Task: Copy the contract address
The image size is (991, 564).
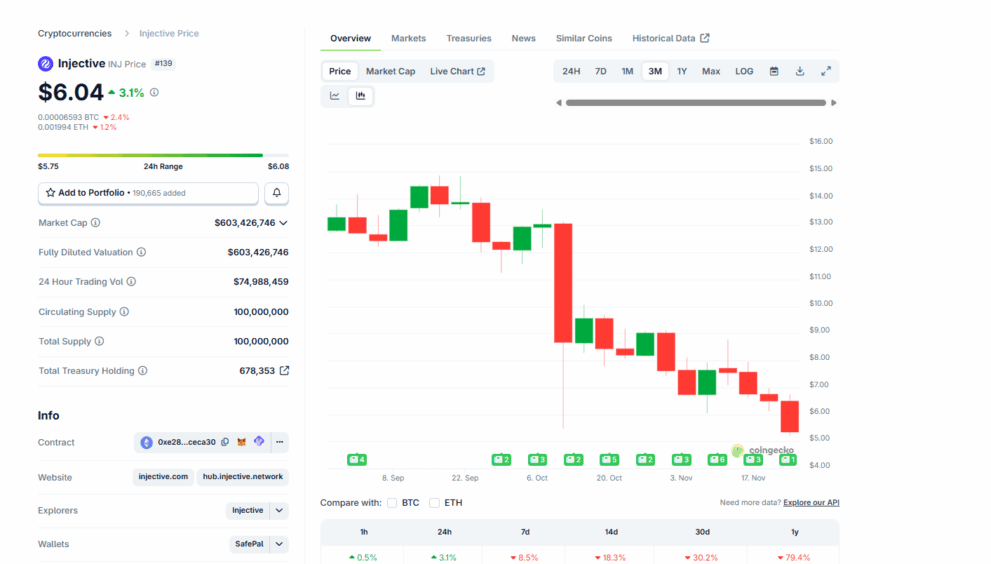Action: (x=225, y=442)
